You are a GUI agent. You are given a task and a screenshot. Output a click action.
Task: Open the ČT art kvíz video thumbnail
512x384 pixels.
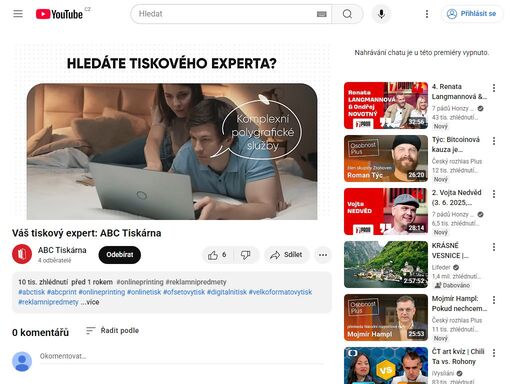(x=386, y=365)
